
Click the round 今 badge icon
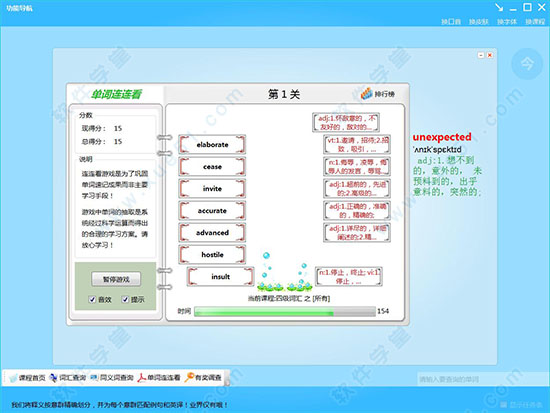(527, 64)
